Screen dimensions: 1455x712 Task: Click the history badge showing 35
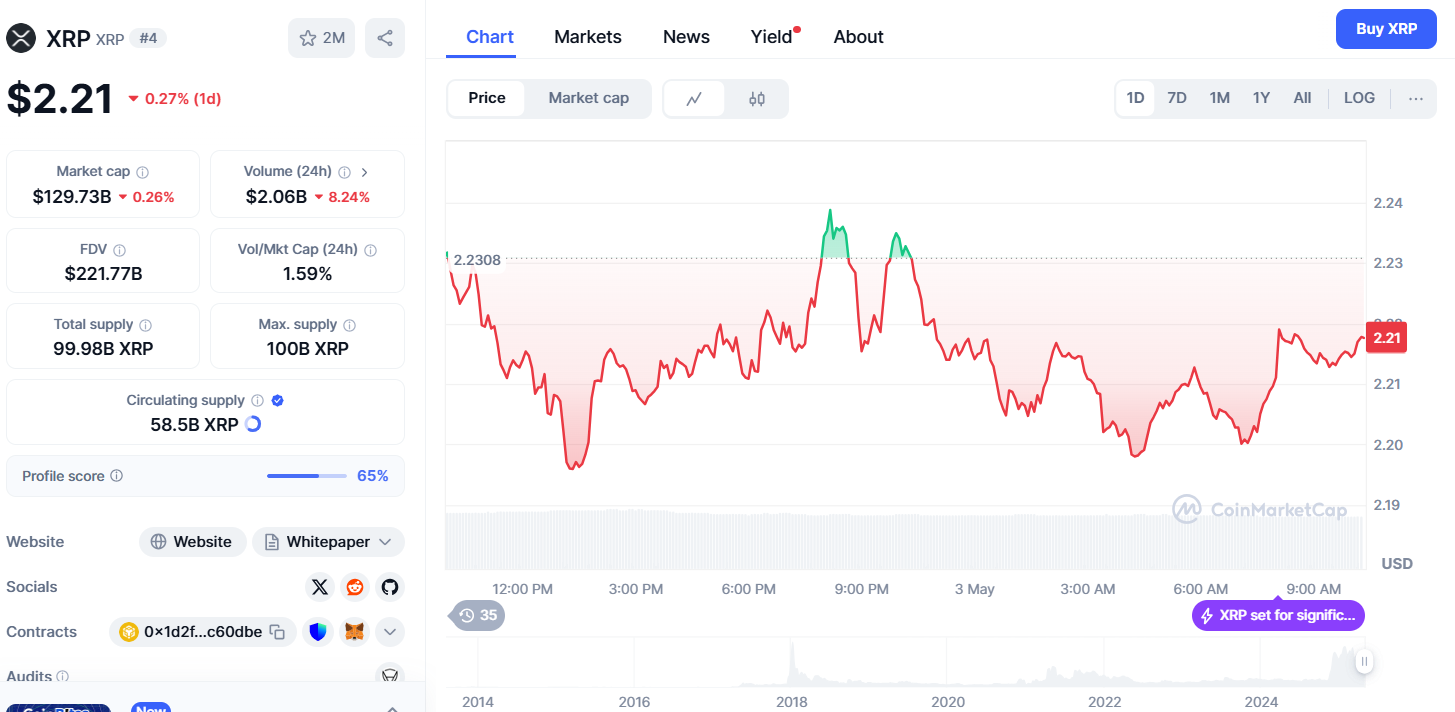coord(478,615)
